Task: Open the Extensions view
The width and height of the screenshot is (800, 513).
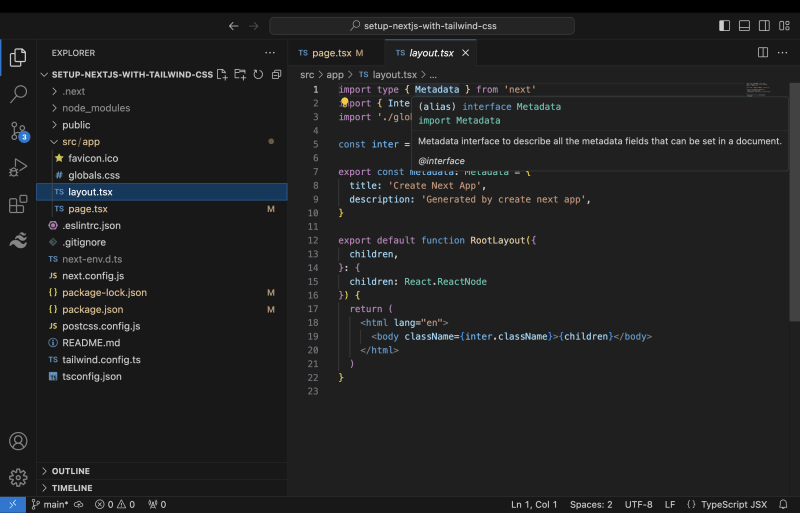Action: click(x=18, y=204)
